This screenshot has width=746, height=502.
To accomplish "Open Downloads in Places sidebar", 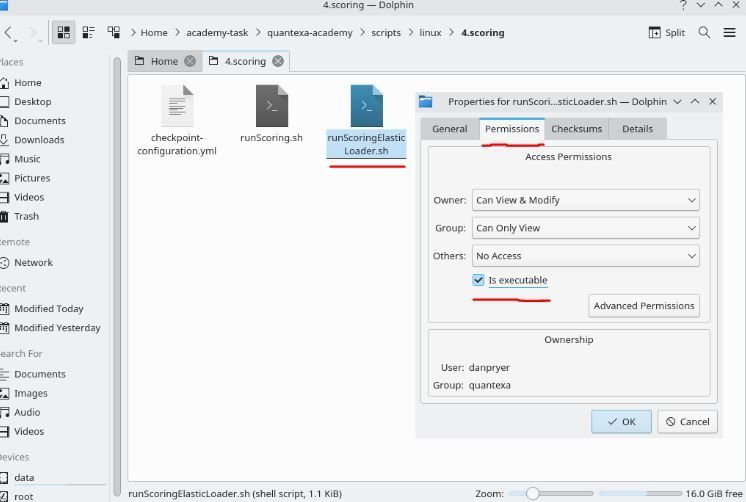I will (39, 140).
